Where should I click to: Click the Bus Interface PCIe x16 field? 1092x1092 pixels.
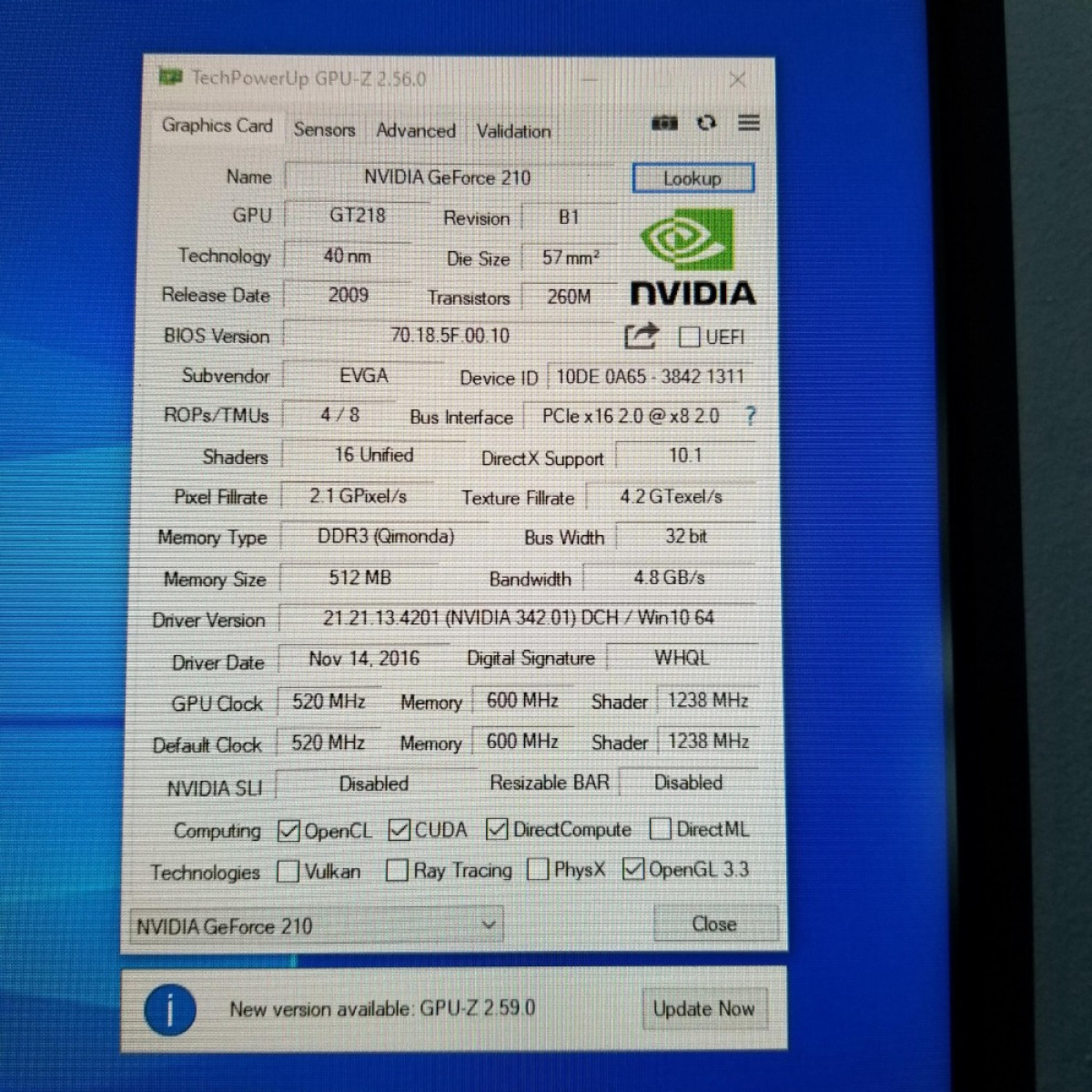pyautogui.click(x=631, y=417)
